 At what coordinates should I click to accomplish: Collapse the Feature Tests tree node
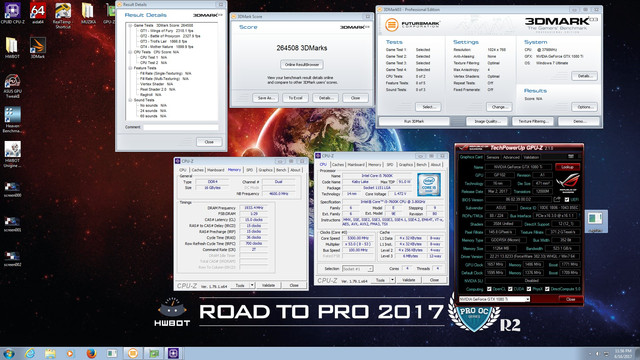tap(130, 68)
